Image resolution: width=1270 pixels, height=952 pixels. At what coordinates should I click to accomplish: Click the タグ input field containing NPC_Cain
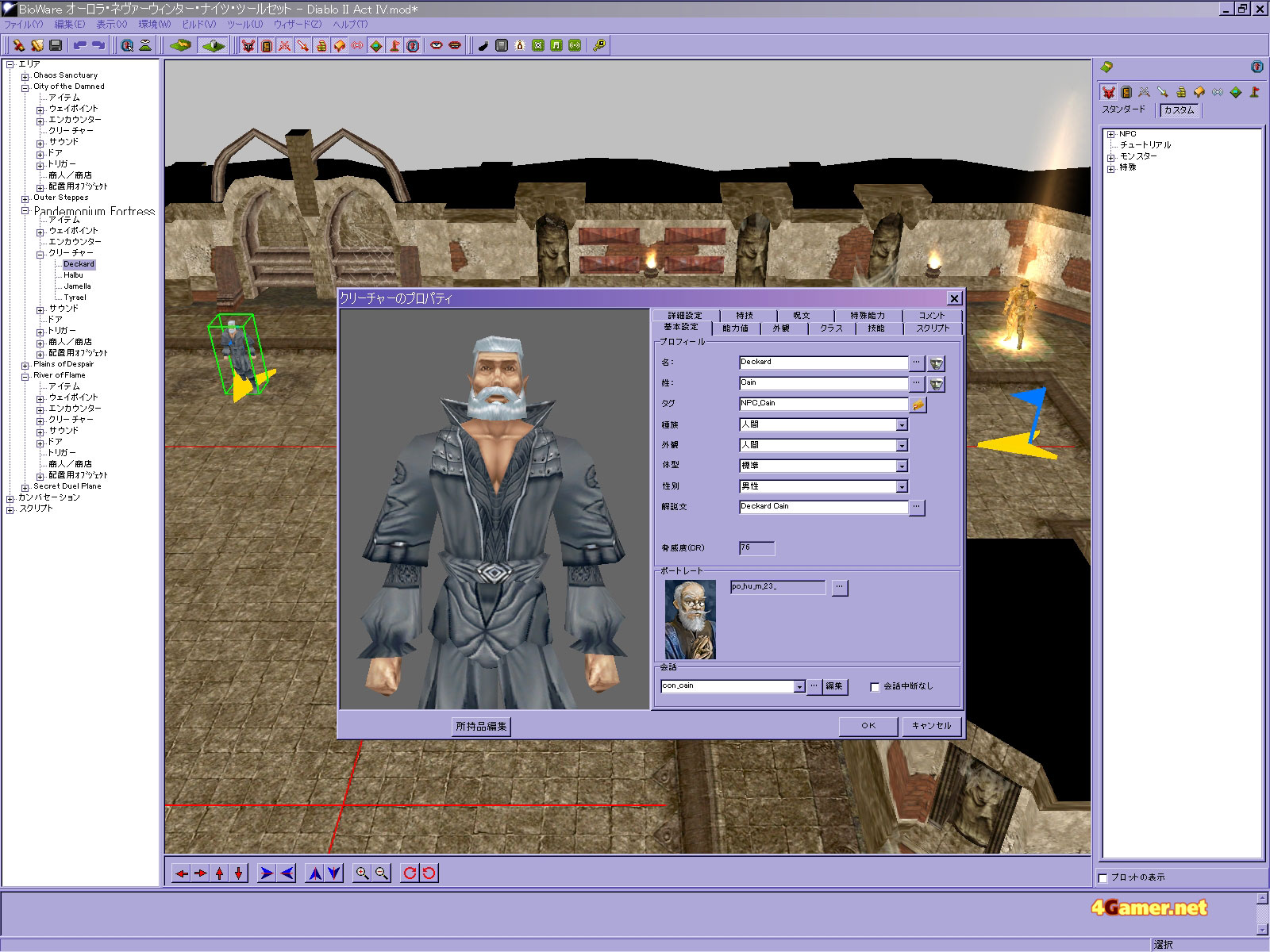tap(823, 404)
